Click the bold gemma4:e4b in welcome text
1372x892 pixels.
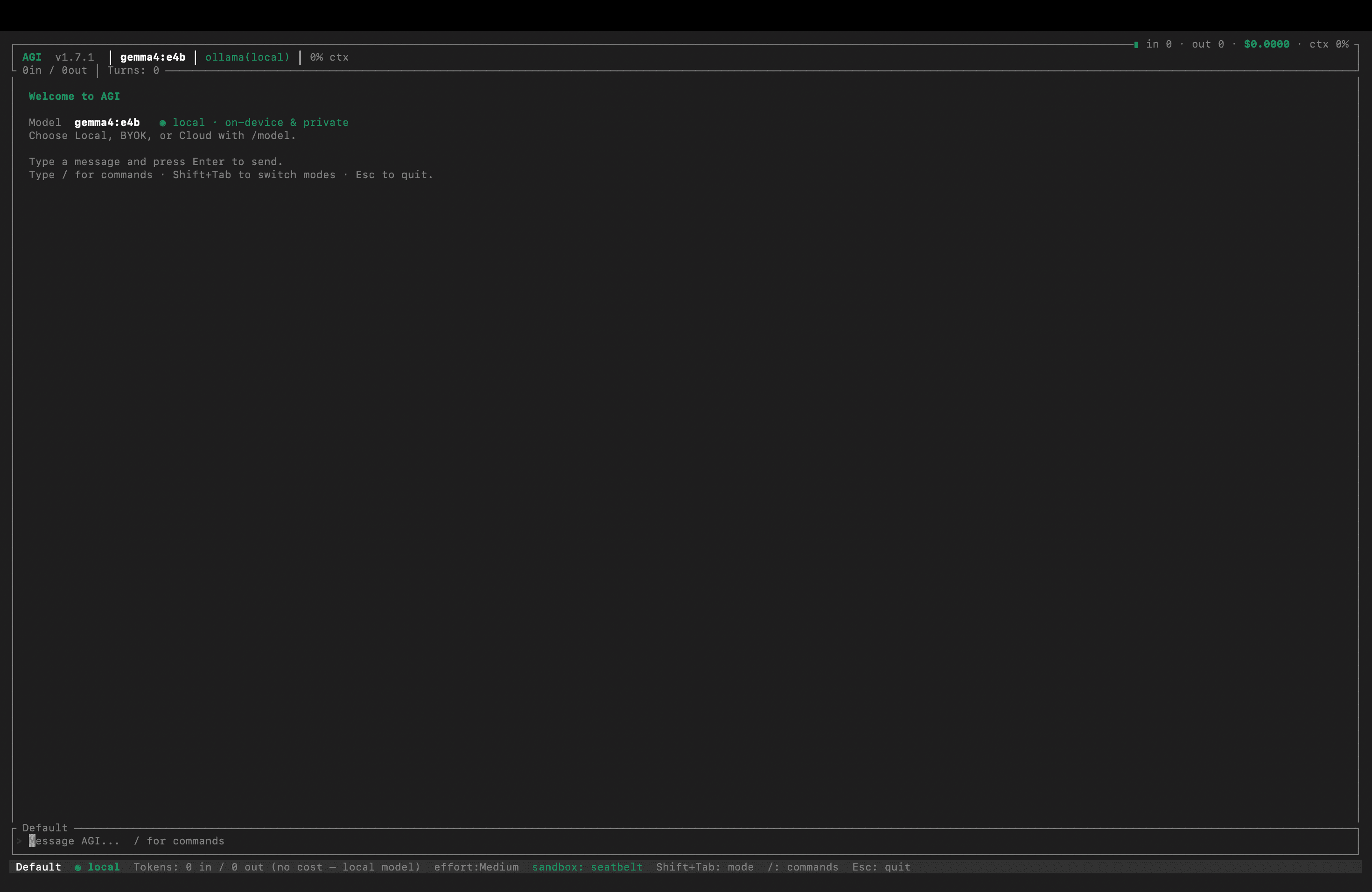[x=107, y=122]
